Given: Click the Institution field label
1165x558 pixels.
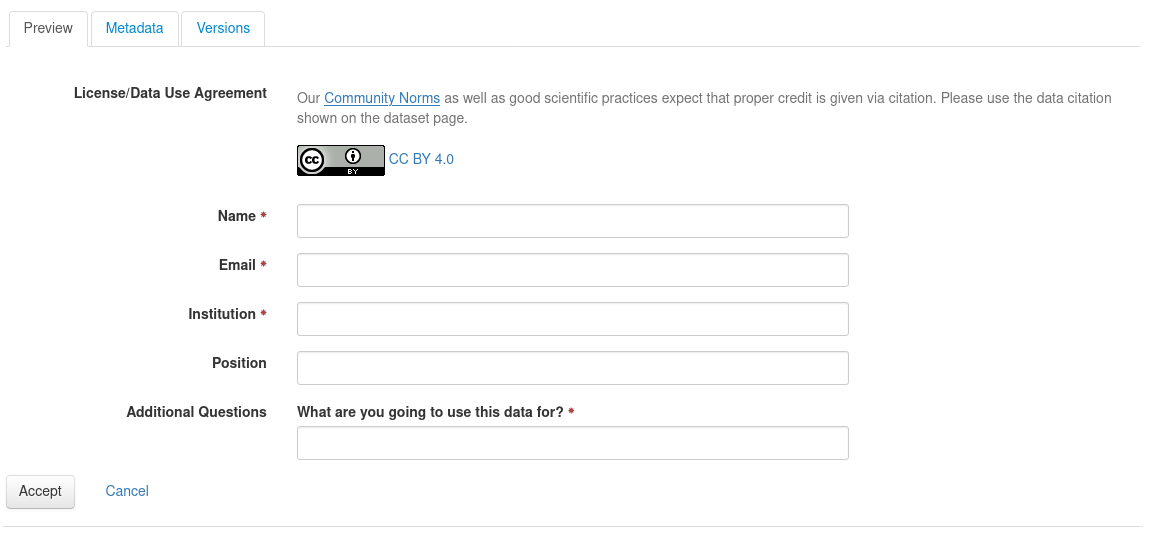Looking at the screenshot, I should pos(222,314).
